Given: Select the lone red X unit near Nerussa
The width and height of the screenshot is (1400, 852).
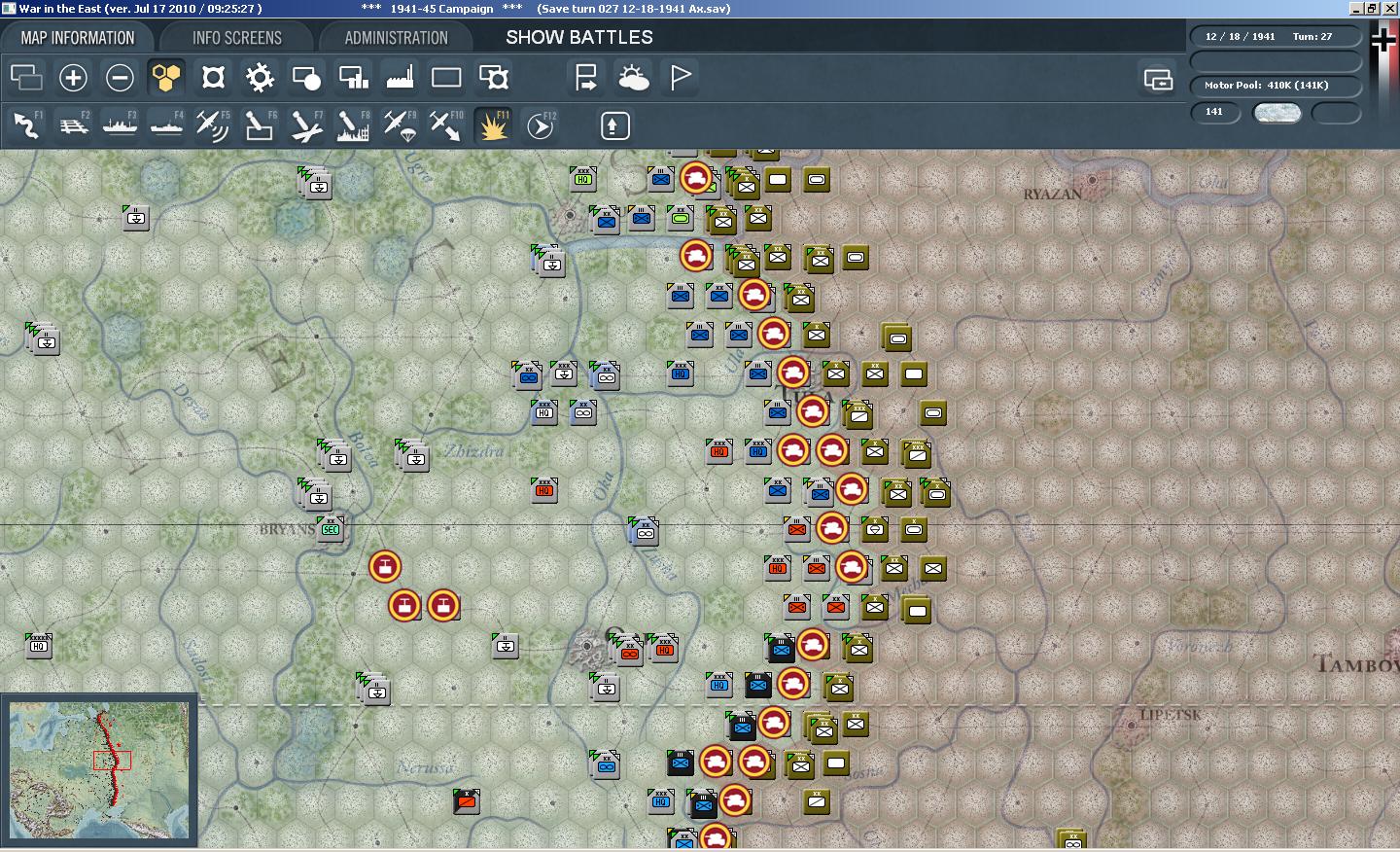Looking at the screenshot, I should pos(467,801).
